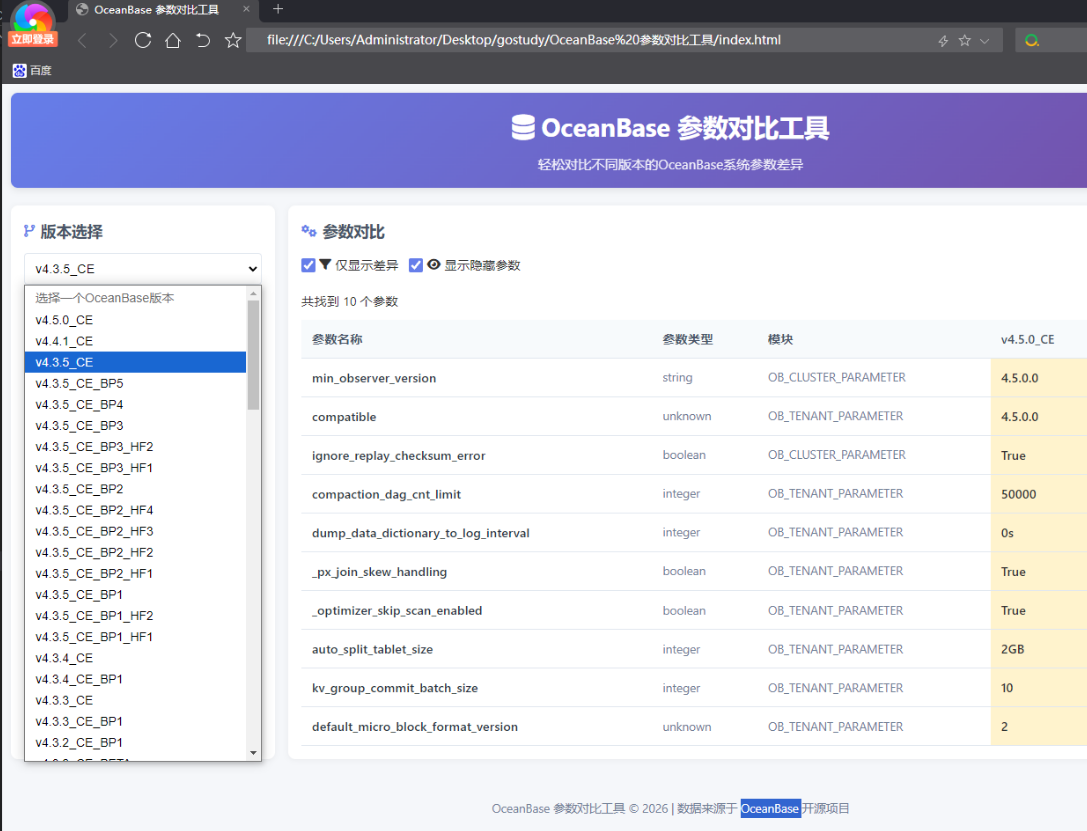Toggle the 仅显示差异 checkbox
The image size is (1087, 831).
pyautogui.click(x=308, y=265)
